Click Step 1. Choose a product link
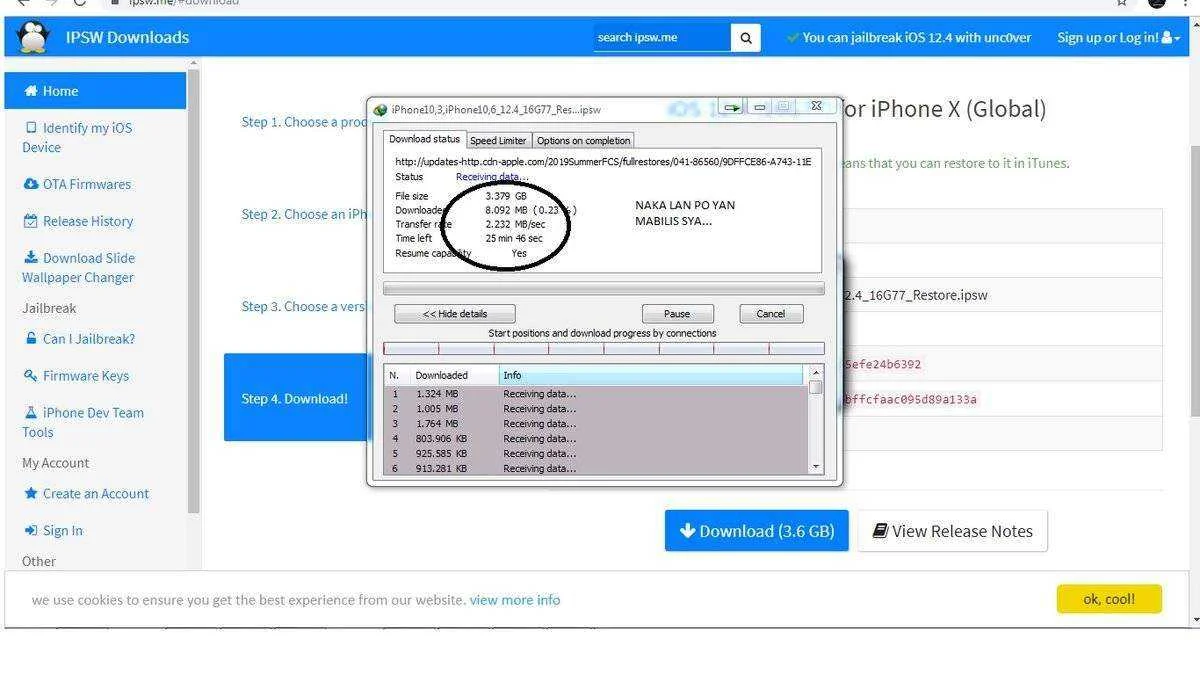 [x=304, y=122]
